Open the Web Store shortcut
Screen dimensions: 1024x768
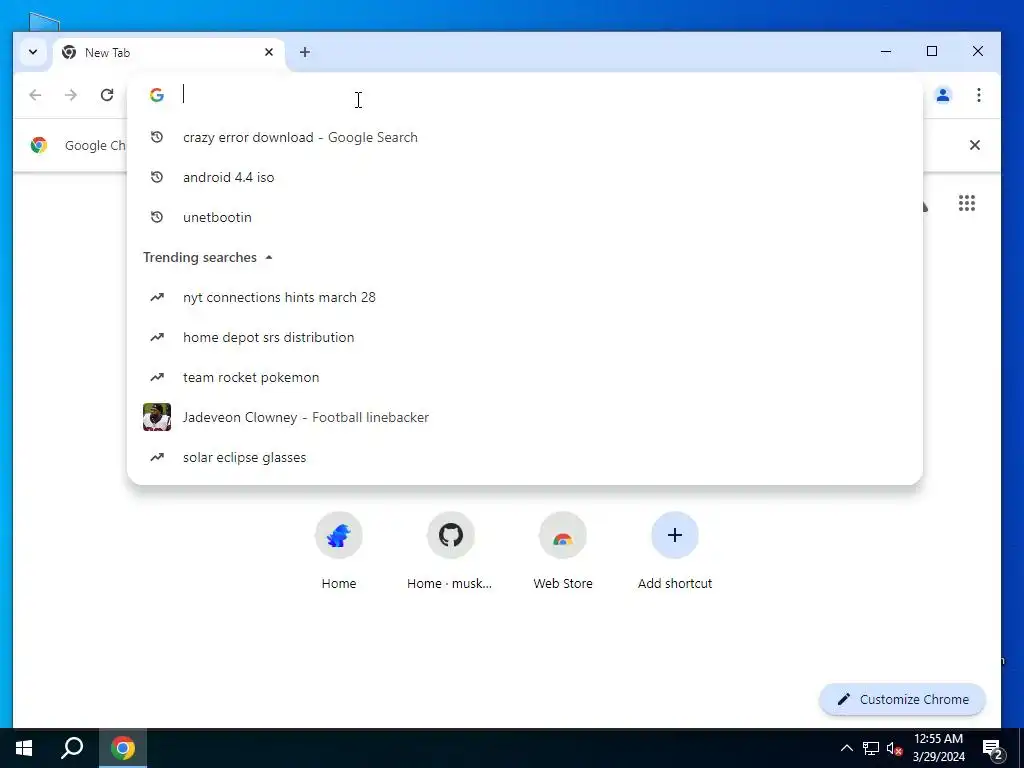point(563,551)
